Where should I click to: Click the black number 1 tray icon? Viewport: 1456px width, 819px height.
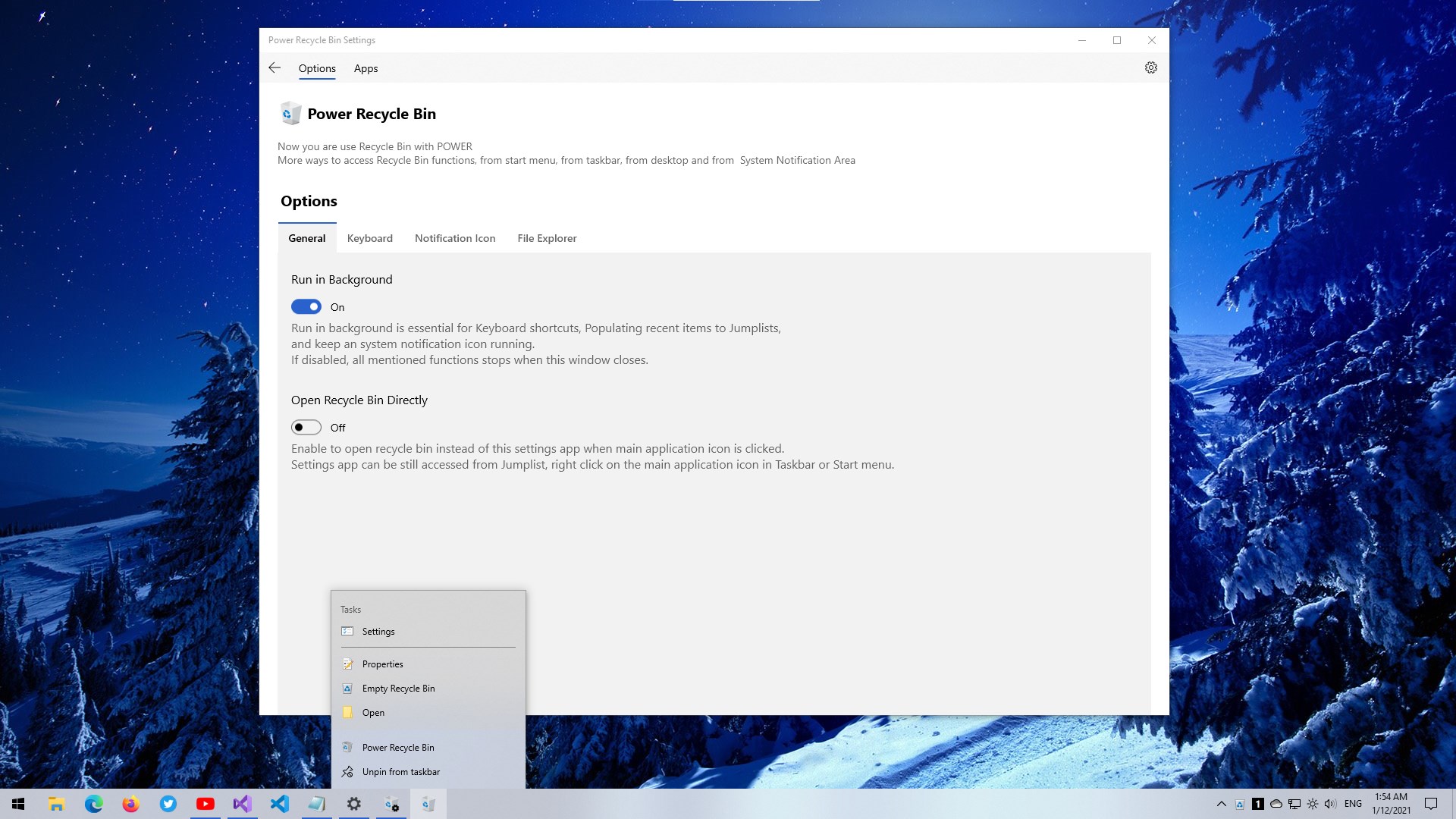(x=1258, y=804)
